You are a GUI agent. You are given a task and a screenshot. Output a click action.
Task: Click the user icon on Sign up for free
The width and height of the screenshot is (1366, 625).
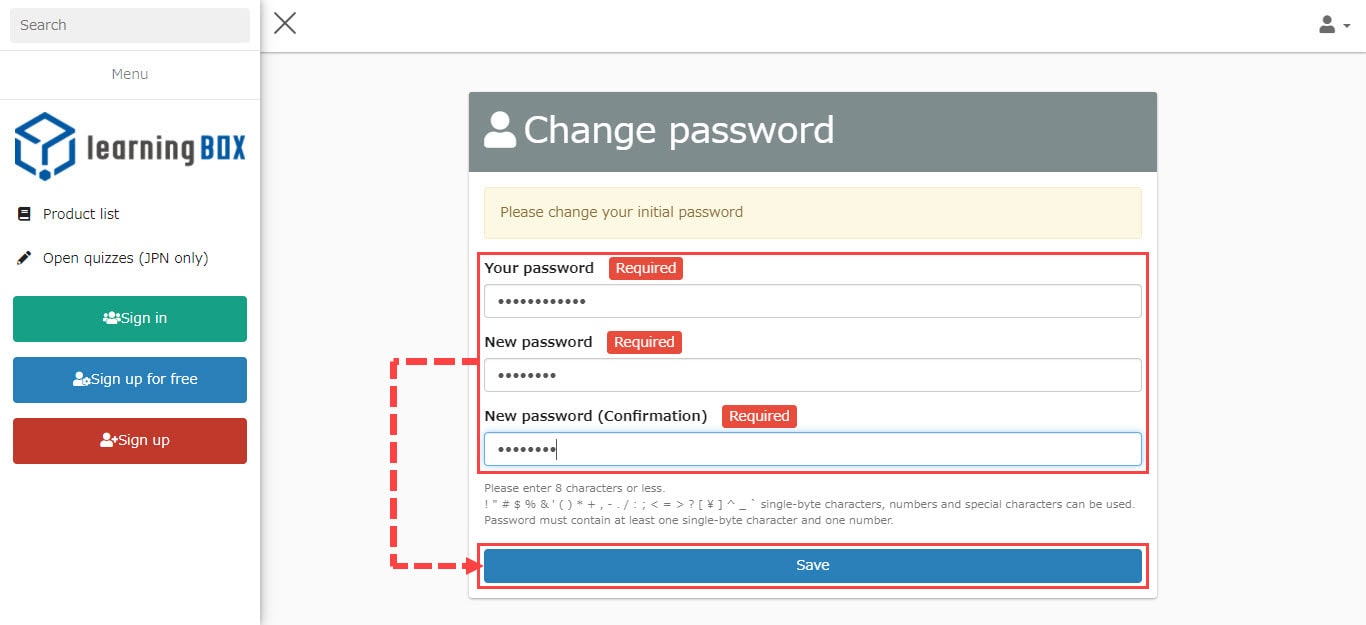(x=81, y=380)
